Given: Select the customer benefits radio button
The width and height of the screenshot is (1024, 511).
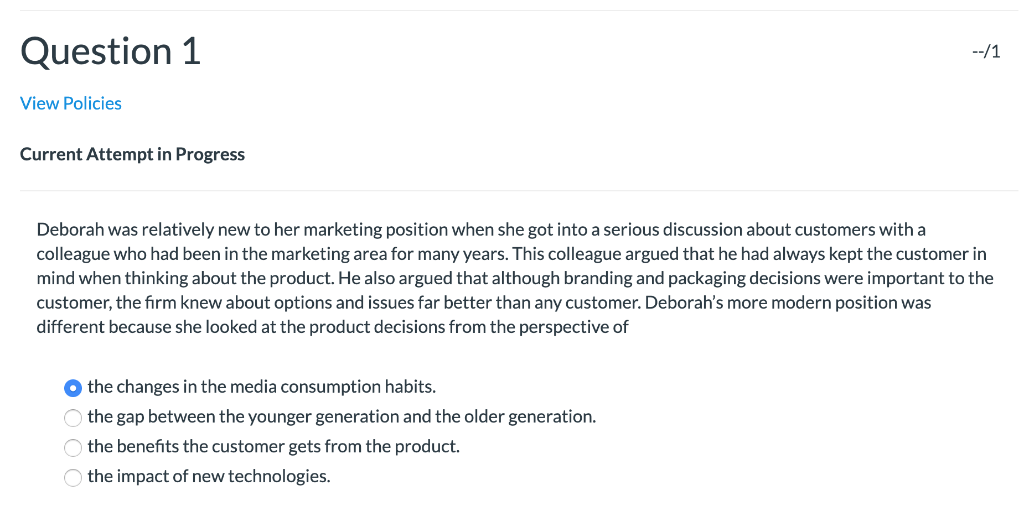Looking at the screenshot, I should click(x=73, y=448).
